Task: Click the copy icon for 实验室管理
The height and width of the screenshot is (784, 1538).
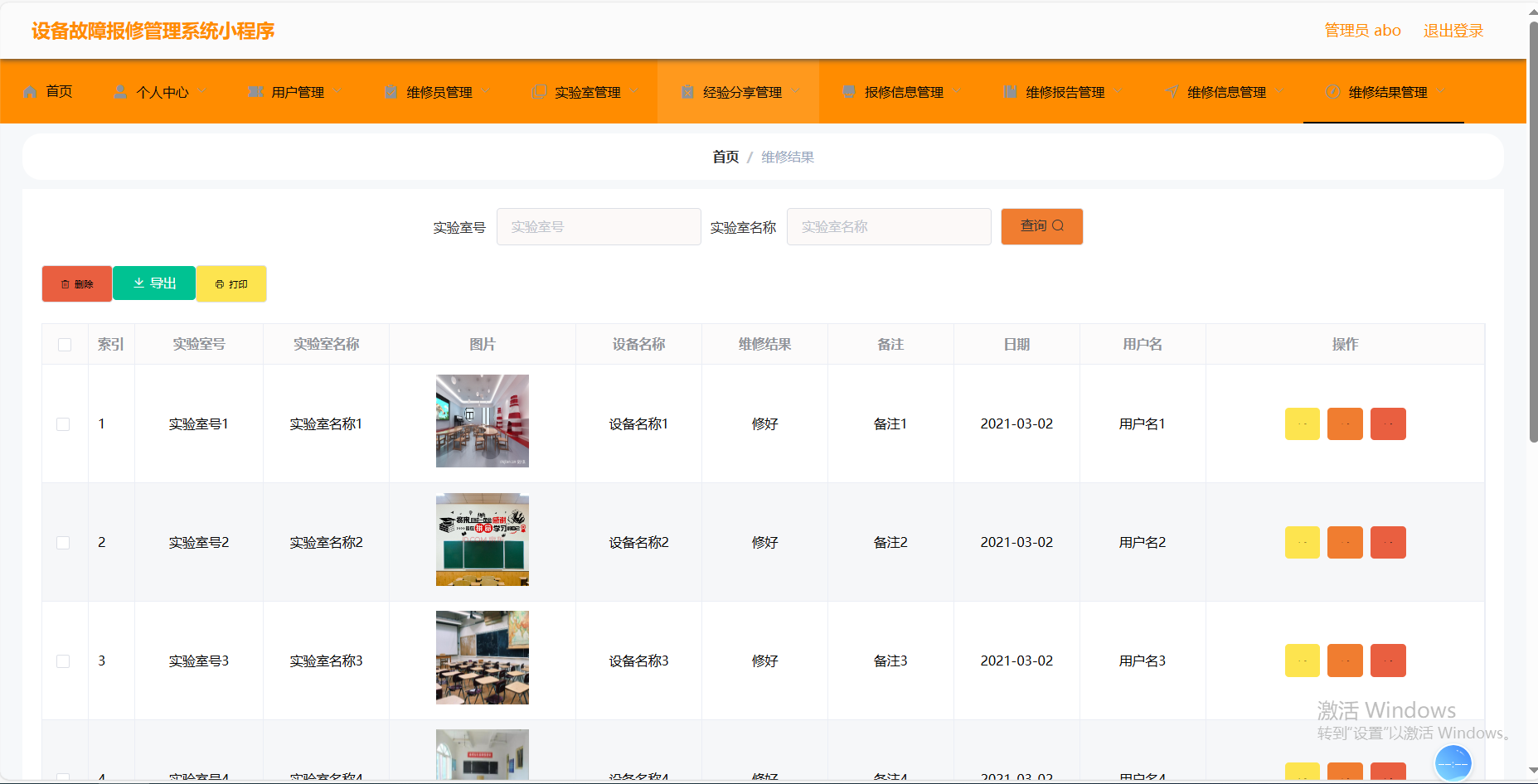Action: [540, 92]
